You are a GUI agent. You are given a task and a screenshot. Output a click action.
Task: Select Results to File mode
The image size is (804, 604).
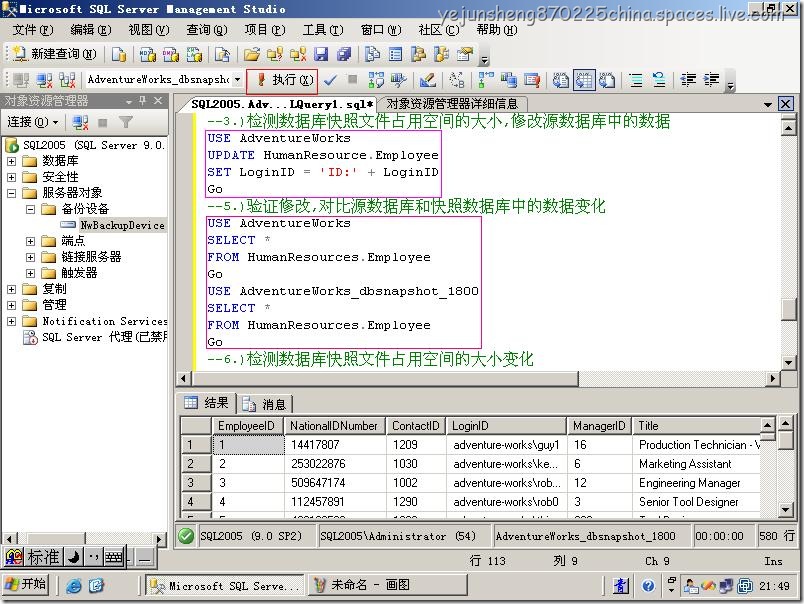[607, 80]
